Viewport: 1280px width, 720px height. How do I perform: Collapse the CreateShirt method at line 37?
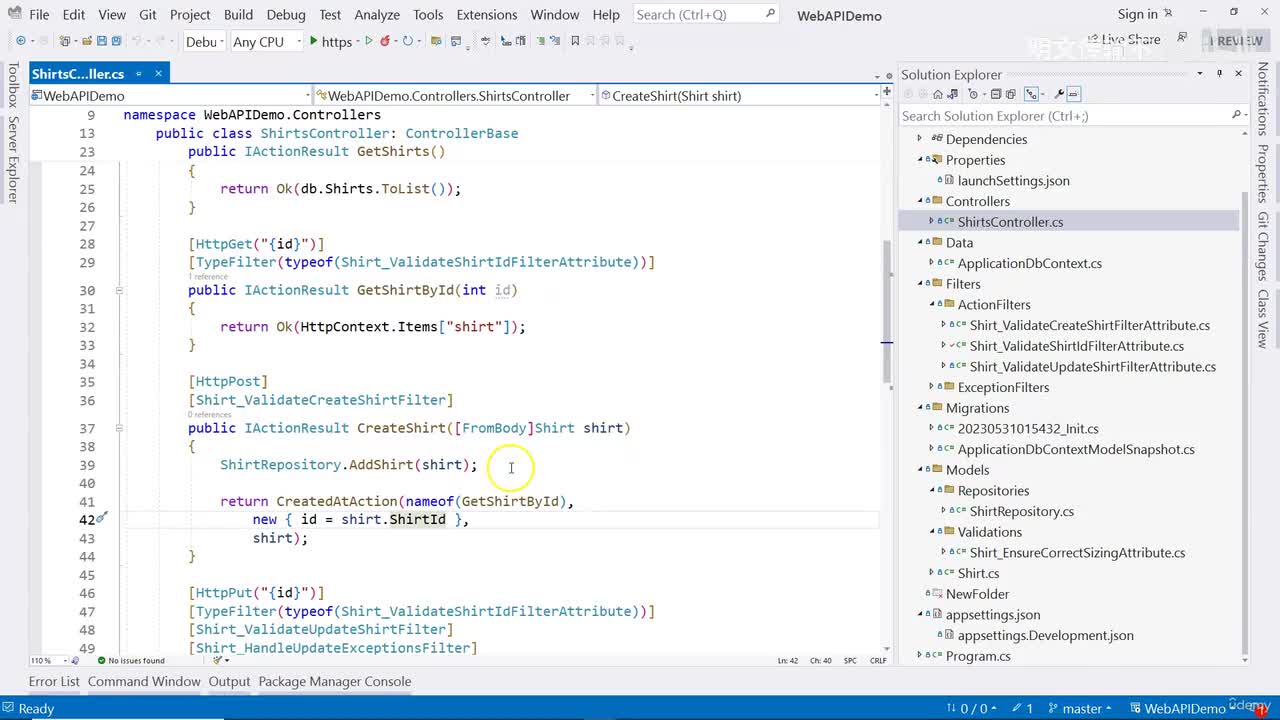click(x=119, y=427)
